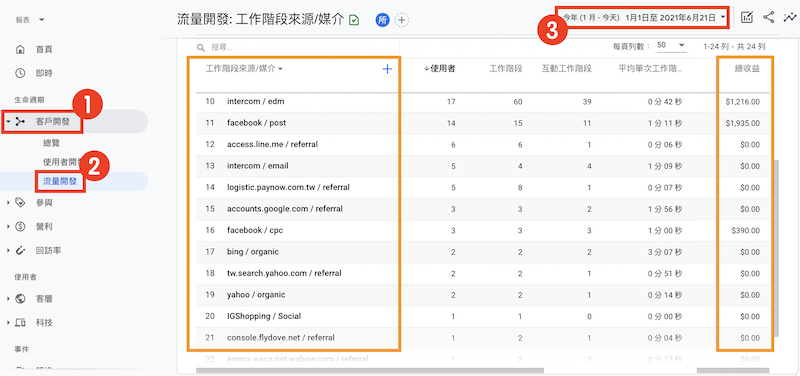Click the 客戶開發 acquisition icon
This screenshot has height=376, width=800.
20,121
